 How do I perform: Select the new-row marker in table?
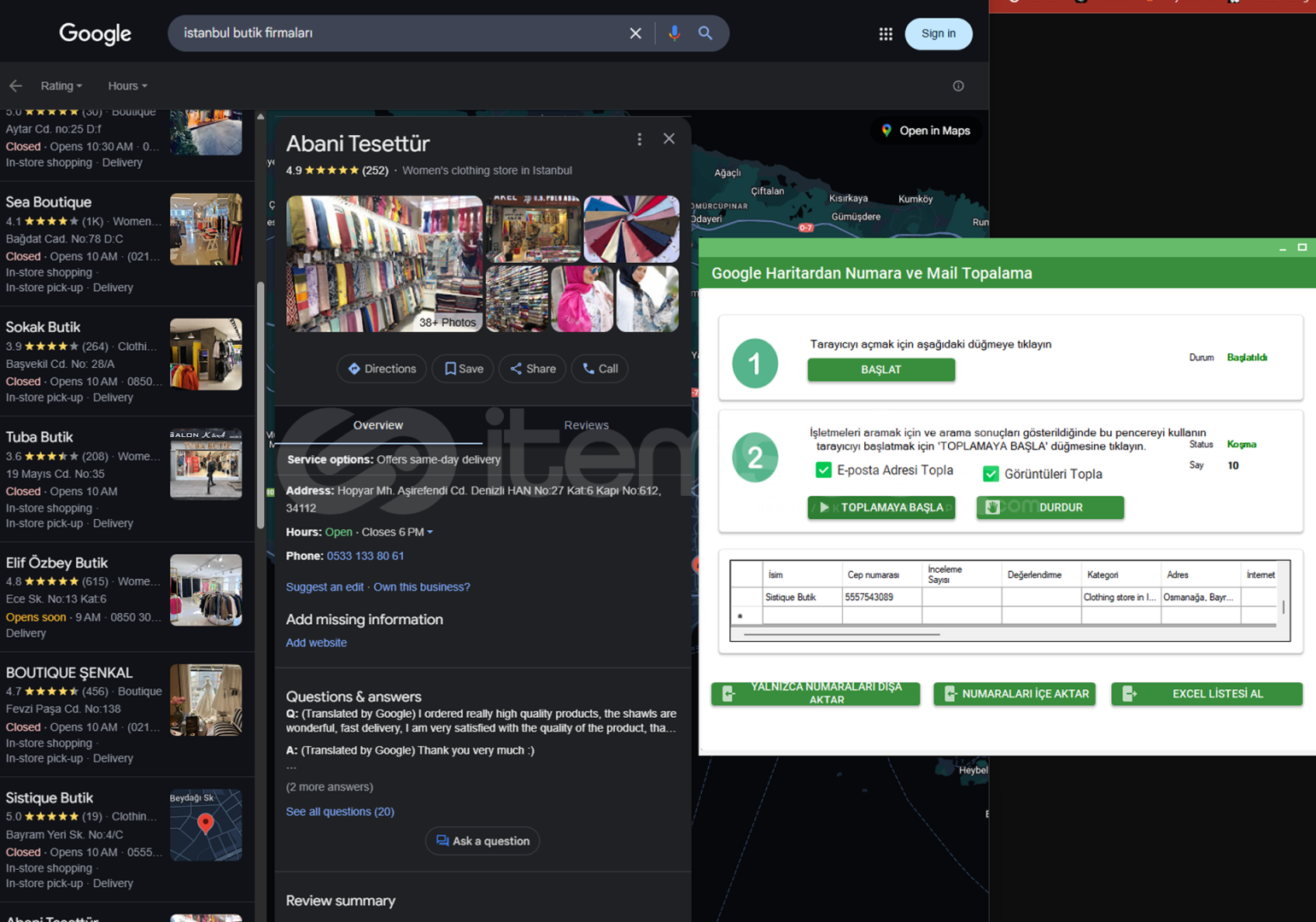tap(746, 616)
